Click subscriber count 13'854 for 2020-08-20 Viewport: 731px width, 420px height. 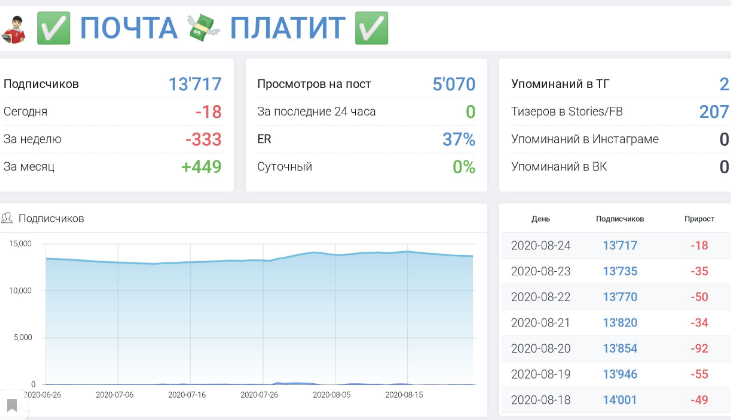[x=620, y=348]
